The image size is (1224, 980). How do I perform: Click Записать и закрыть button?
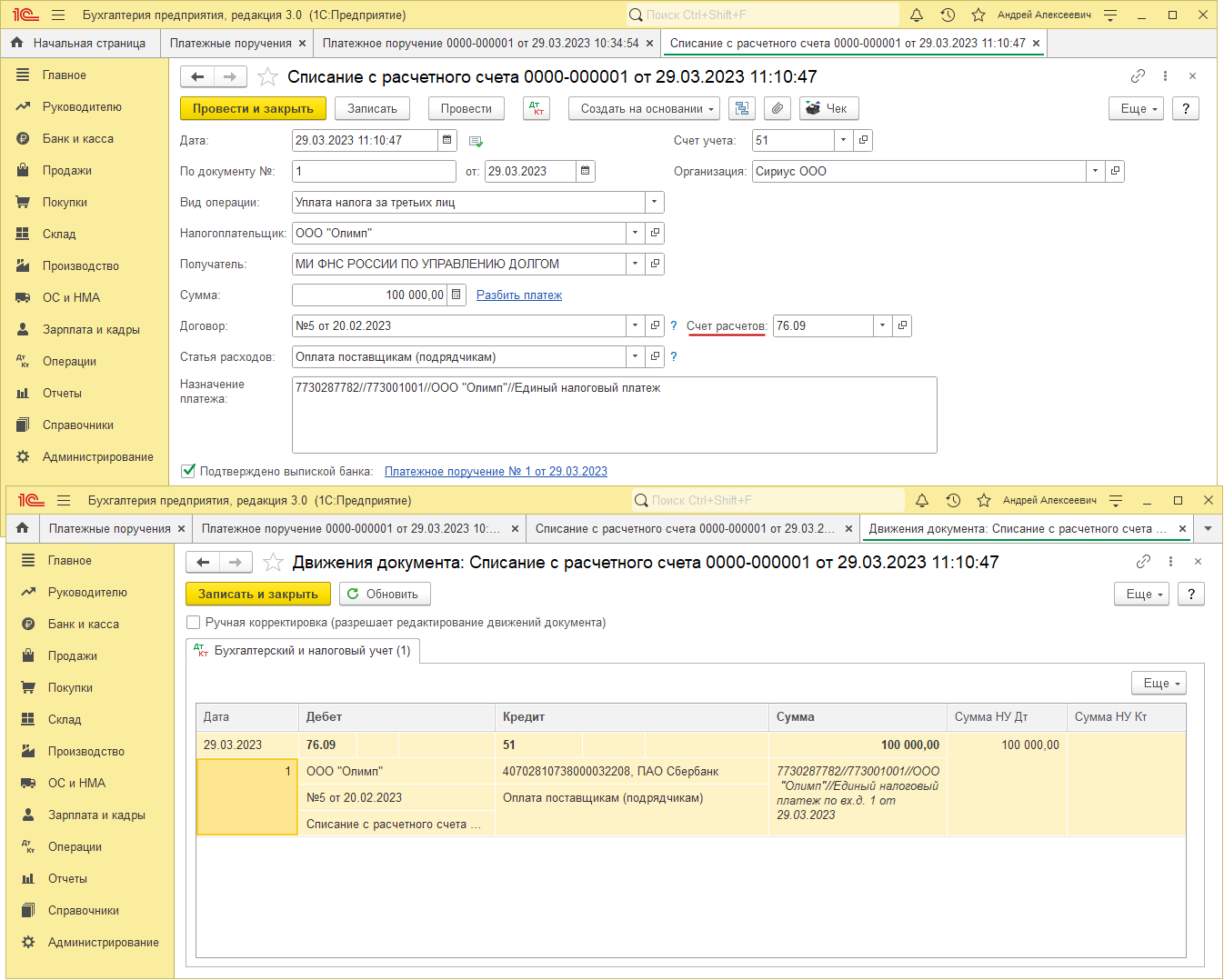pos(258,594)
